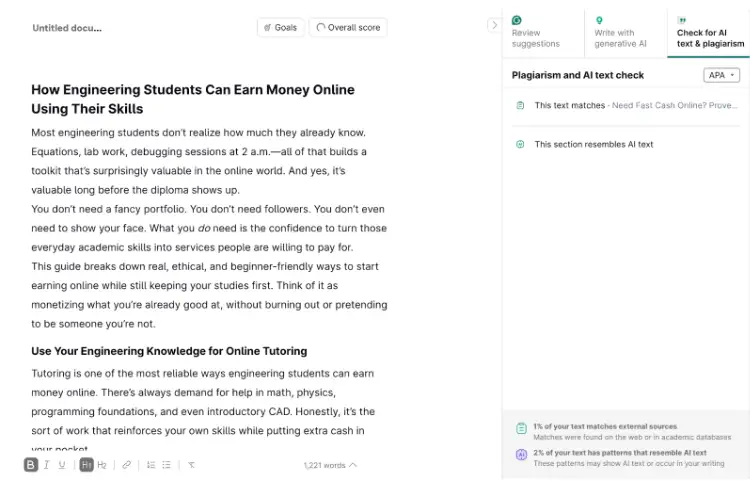Collapse the right sidebar with the chevron
The height and width of the screenshot is (493, 750).
(x=494, y=25)
